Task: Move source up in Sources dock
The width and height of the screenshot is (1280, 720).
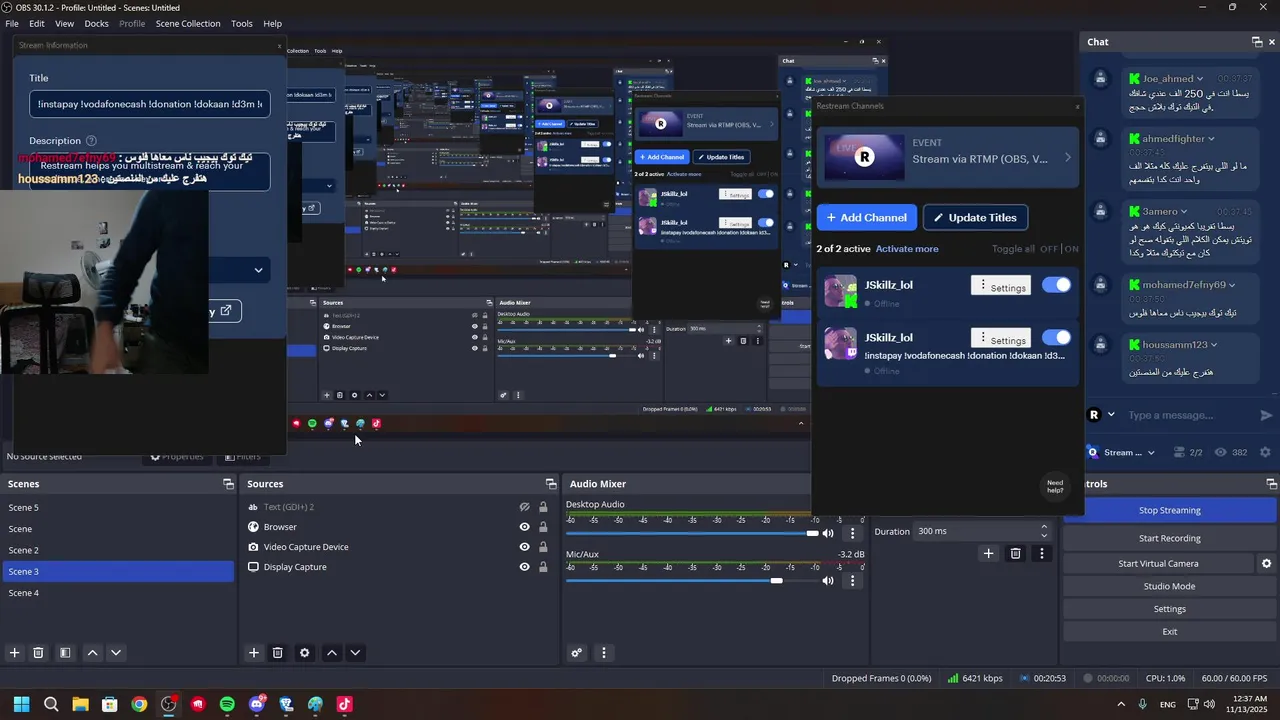Action: (x=332, y=653)
